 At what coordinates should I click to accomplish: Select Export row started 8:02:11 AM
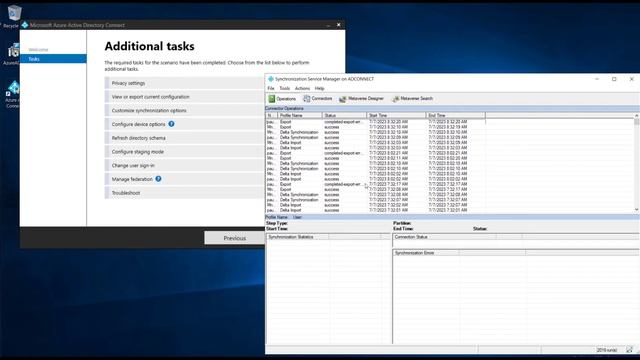click(x=376, y=158)
